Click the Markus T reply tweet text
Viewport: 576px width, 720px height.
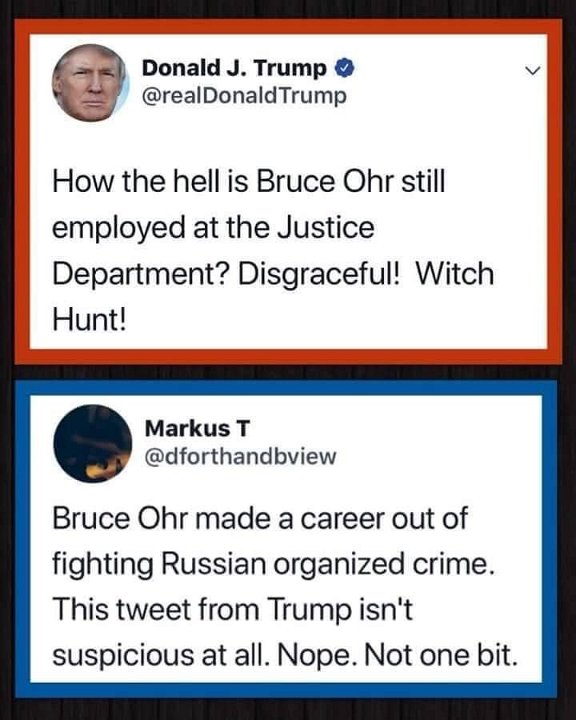click(x=285, y=586)
